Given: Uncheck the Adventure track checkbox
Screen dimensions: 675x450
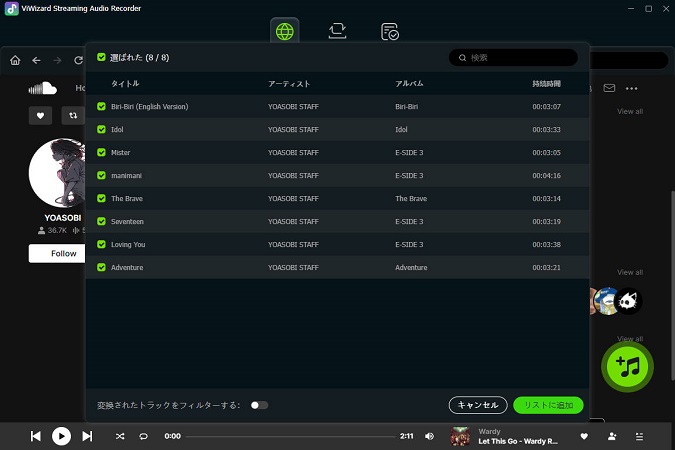Looking at the screenshot, I should (101, 267).
